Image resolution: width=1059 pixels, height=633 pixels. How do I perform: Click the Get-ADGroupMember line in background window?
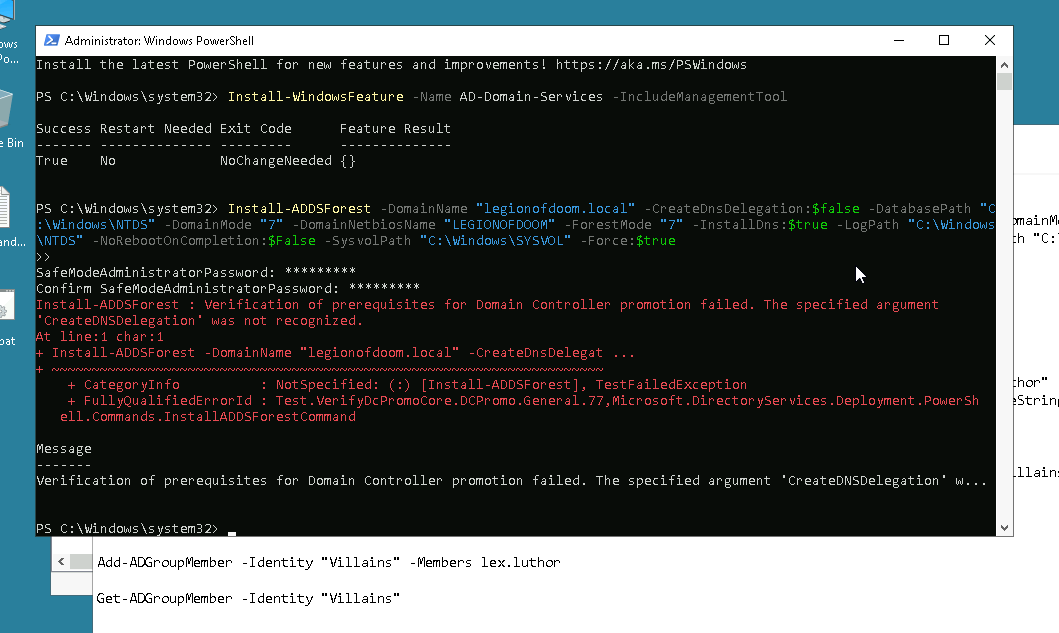[x=248, y=598]
